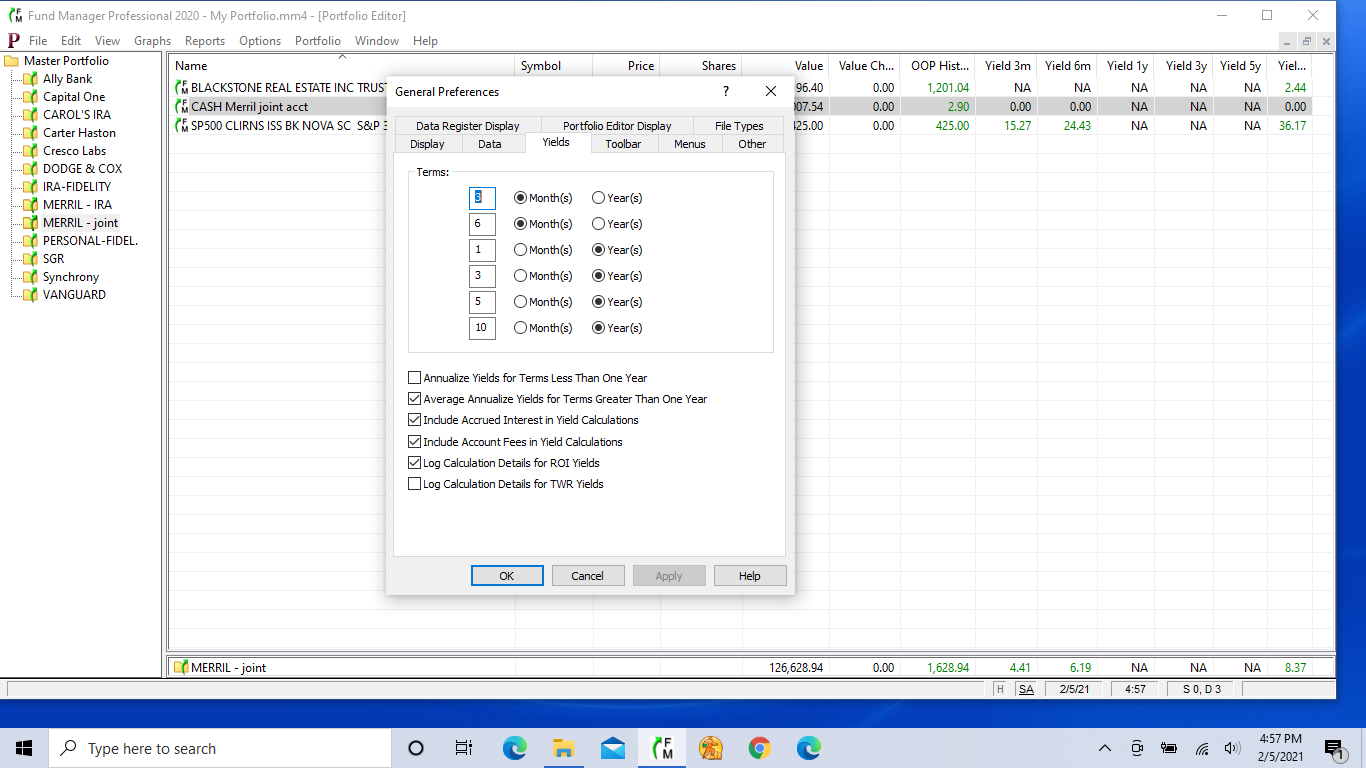Select Month(s) for the term of 10
The width and height of the screenshot is (1366, 768).
520,328
